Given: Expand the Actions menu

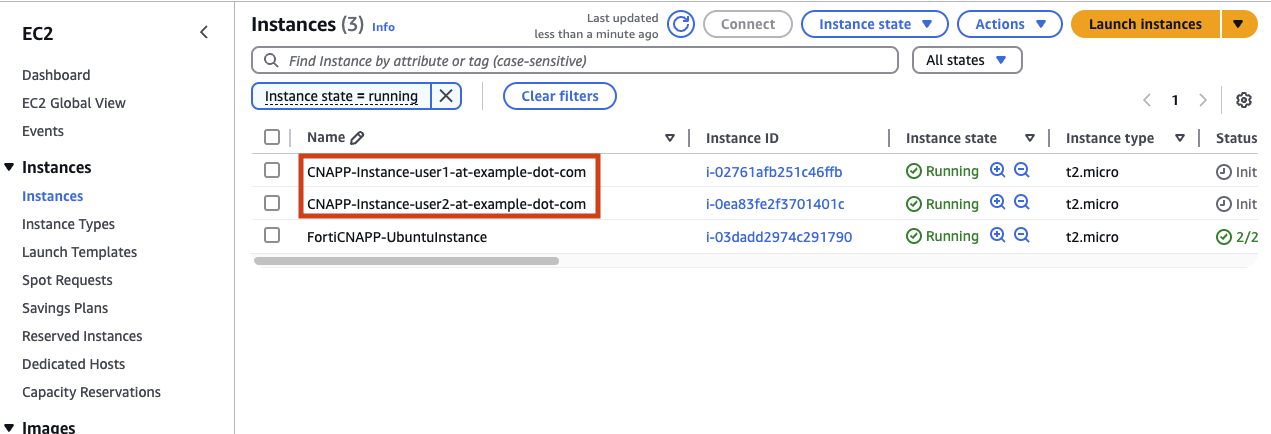Looking at the screenshot, I should (1010, 24).
